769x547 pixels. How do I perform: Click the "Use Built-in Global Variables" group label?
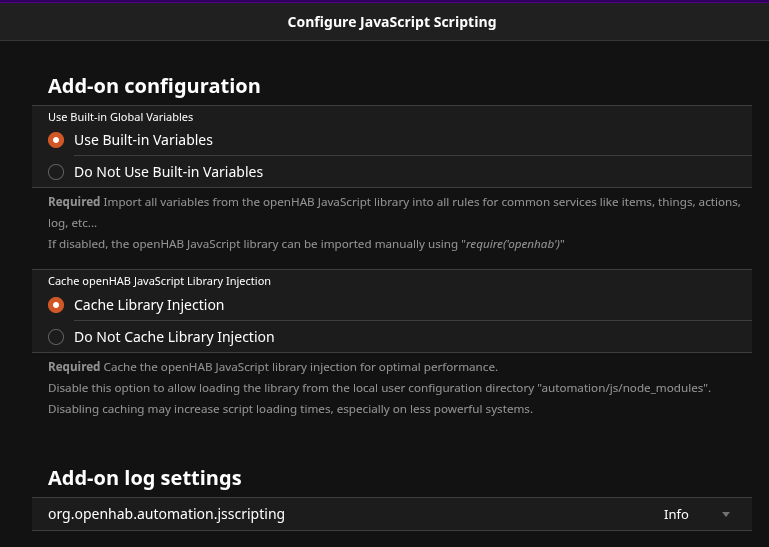click(120, 117)
